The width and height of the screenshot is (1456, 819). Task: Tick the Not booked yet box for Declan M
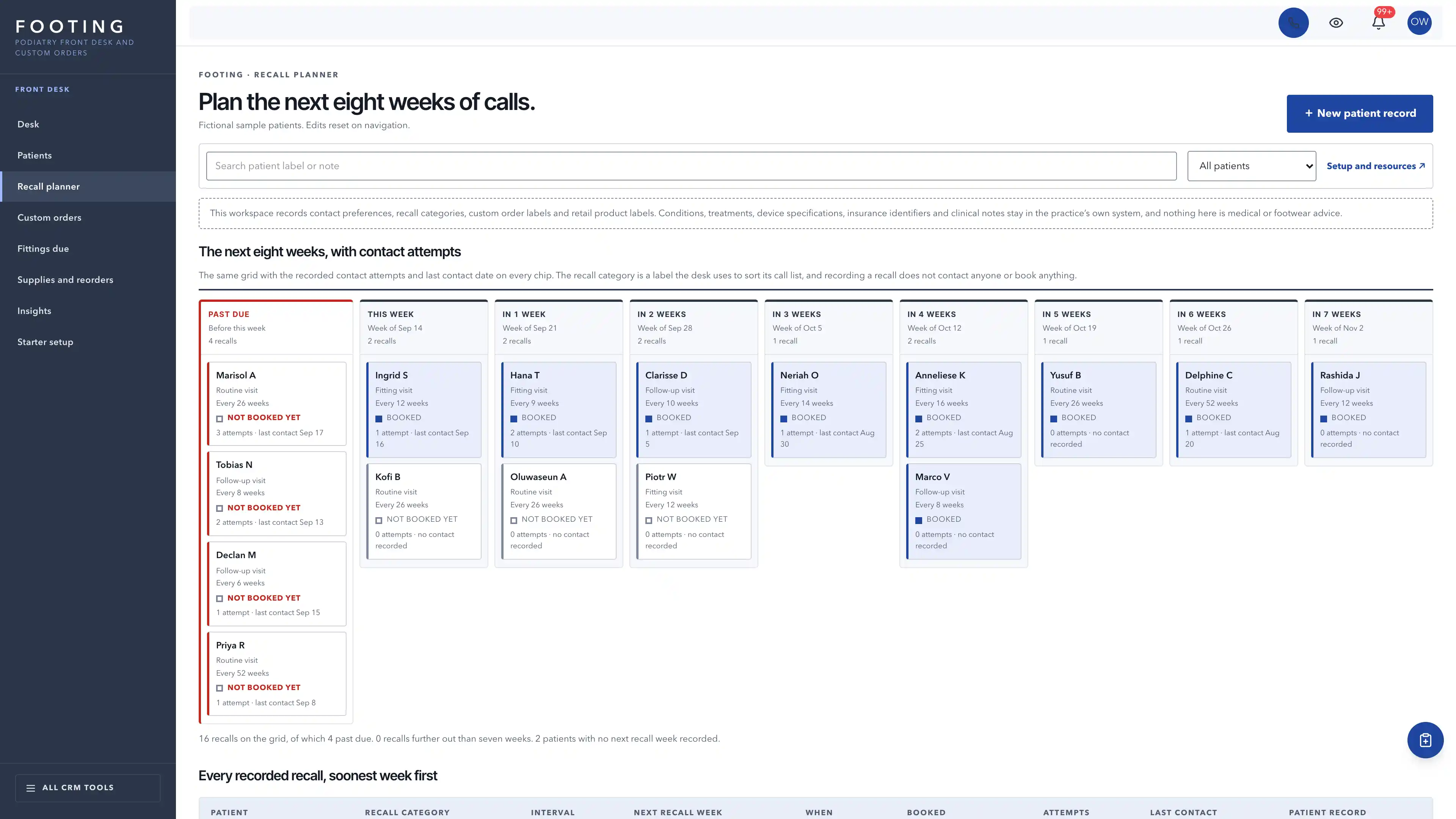219,599
